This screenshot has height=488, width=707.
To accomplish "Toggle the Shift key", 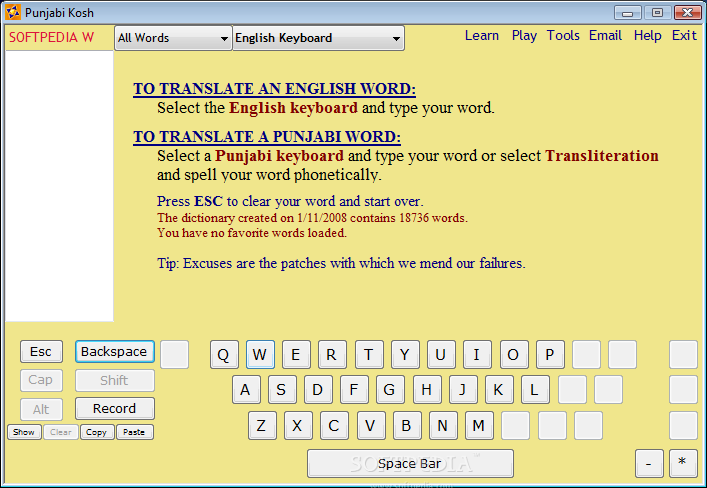I will (115, 380).
